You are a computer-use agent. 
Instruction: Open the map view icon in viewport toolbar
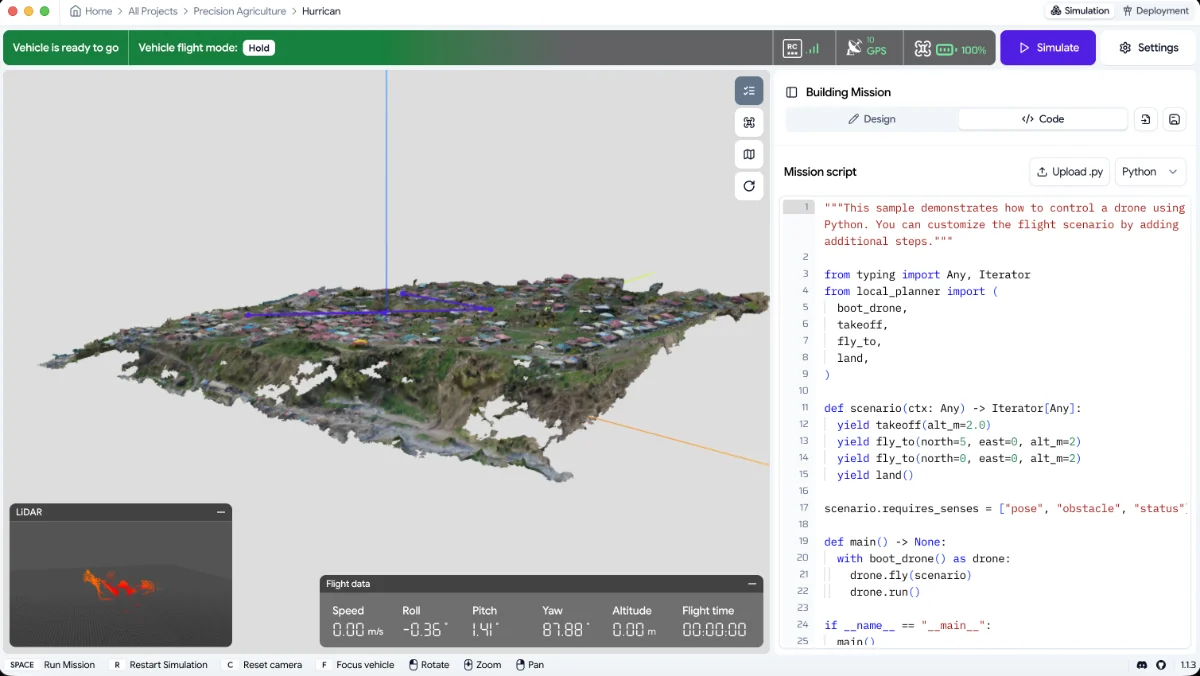pos(749,154)
